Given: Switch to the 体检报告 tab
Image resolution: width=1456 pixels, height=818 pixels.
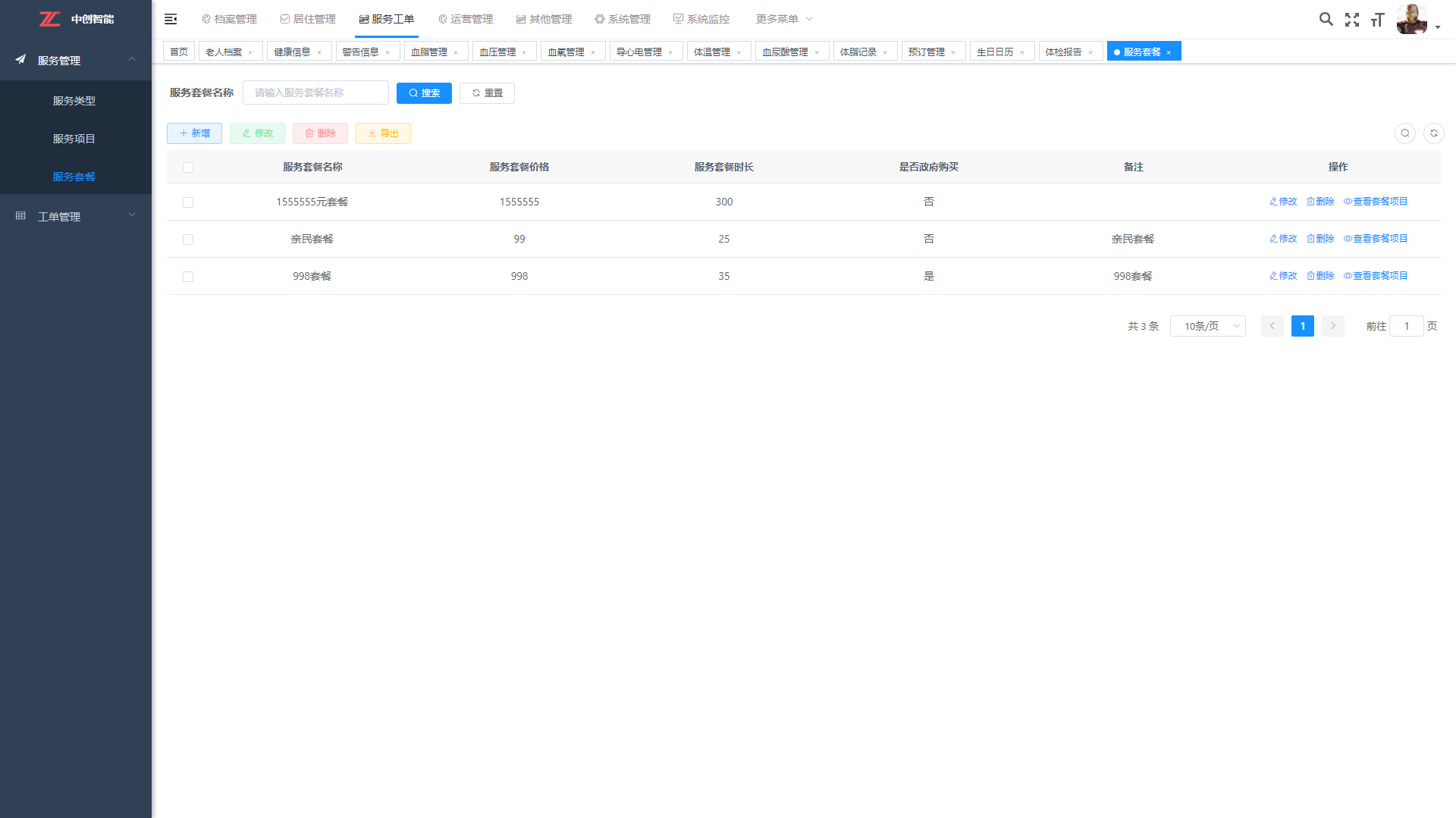Looking at the screenshot, I should point(1063,52).
